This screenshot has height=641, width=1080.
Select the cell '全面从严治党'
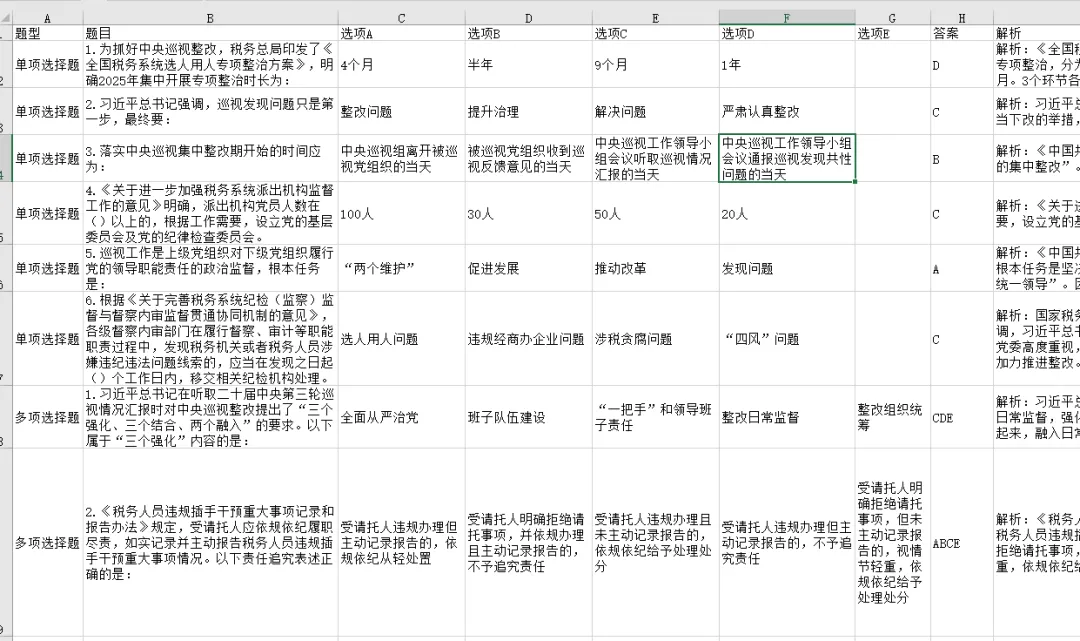[402, 417]
